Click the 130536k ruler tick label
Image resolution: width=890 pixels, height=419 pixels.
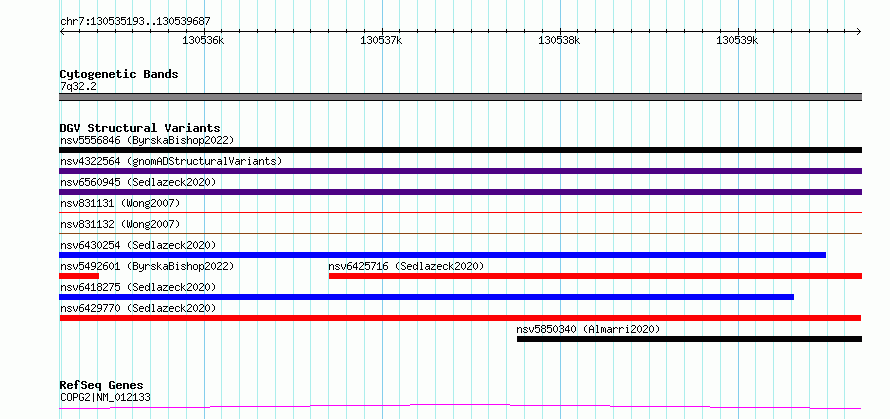click(204, 41)
